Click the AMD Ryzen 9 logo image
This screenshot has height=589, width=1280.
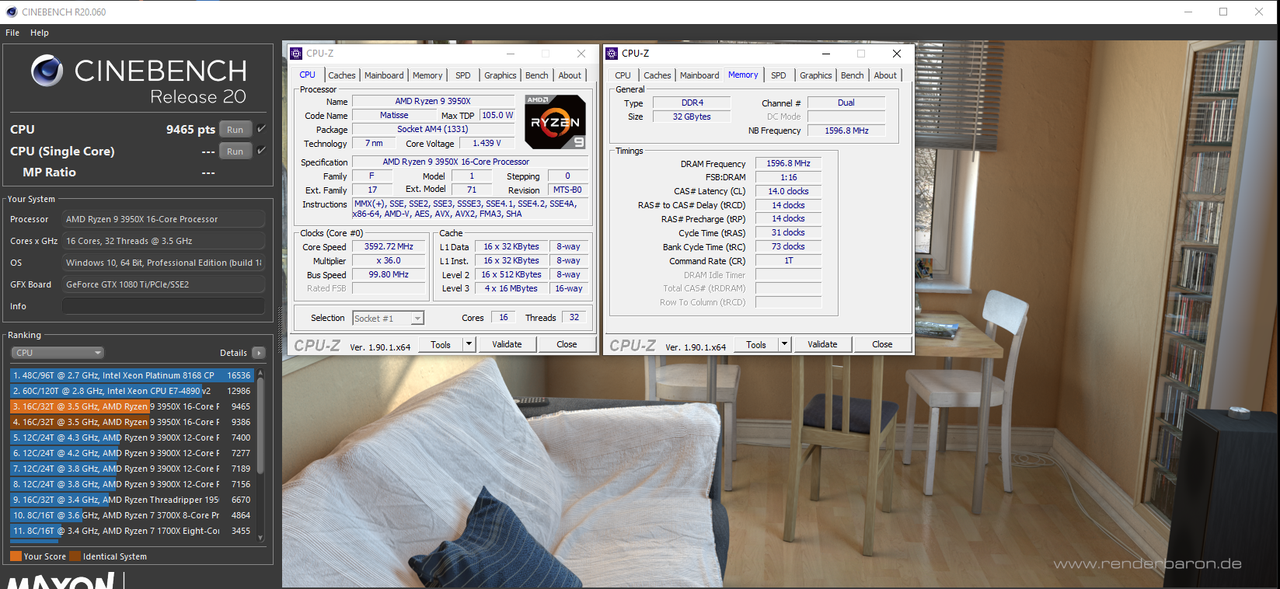555,122
